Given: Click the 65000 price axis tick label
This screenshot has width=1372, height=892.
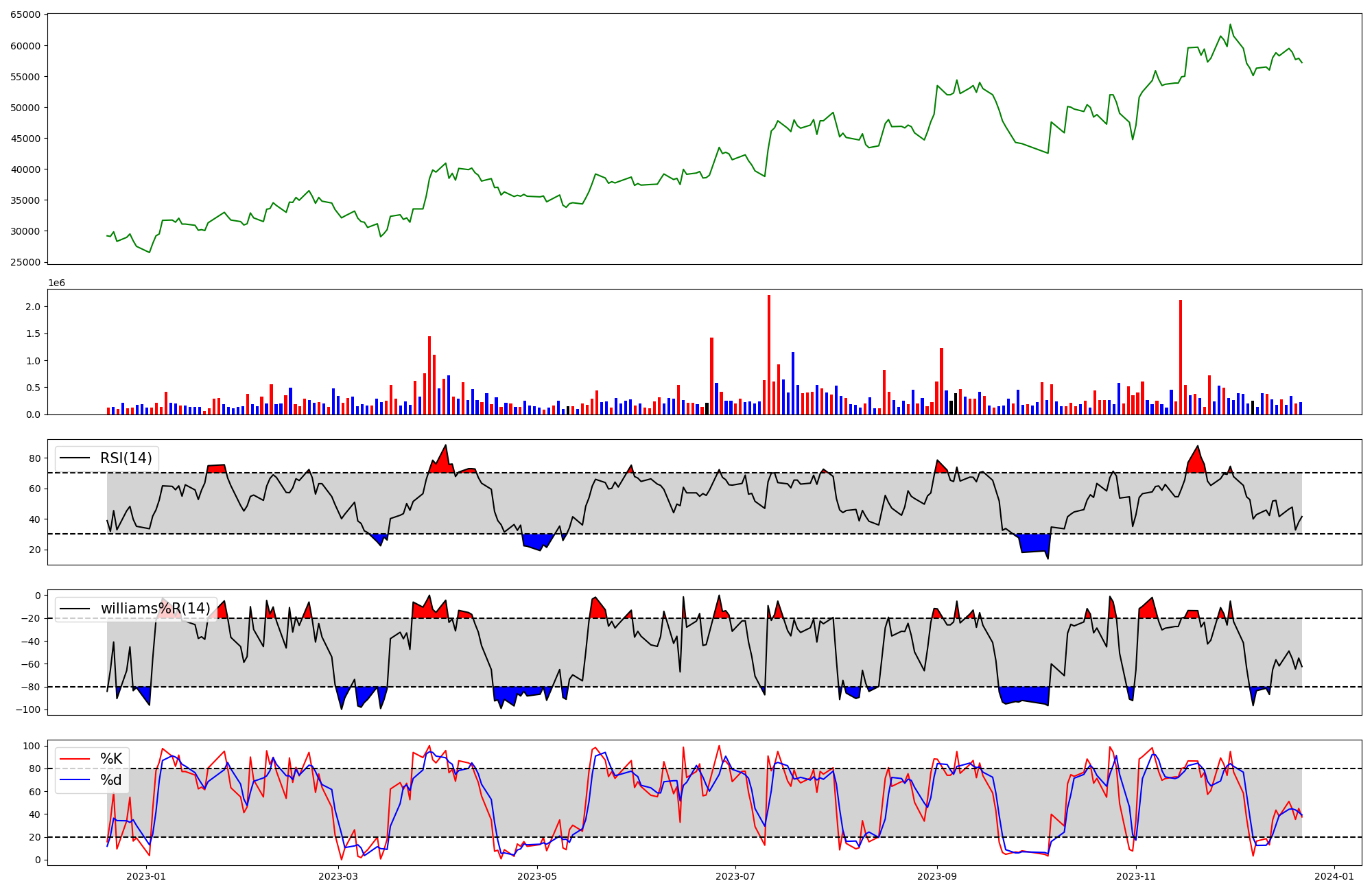Looking at the screenshot, I should (x=25, y=15).
